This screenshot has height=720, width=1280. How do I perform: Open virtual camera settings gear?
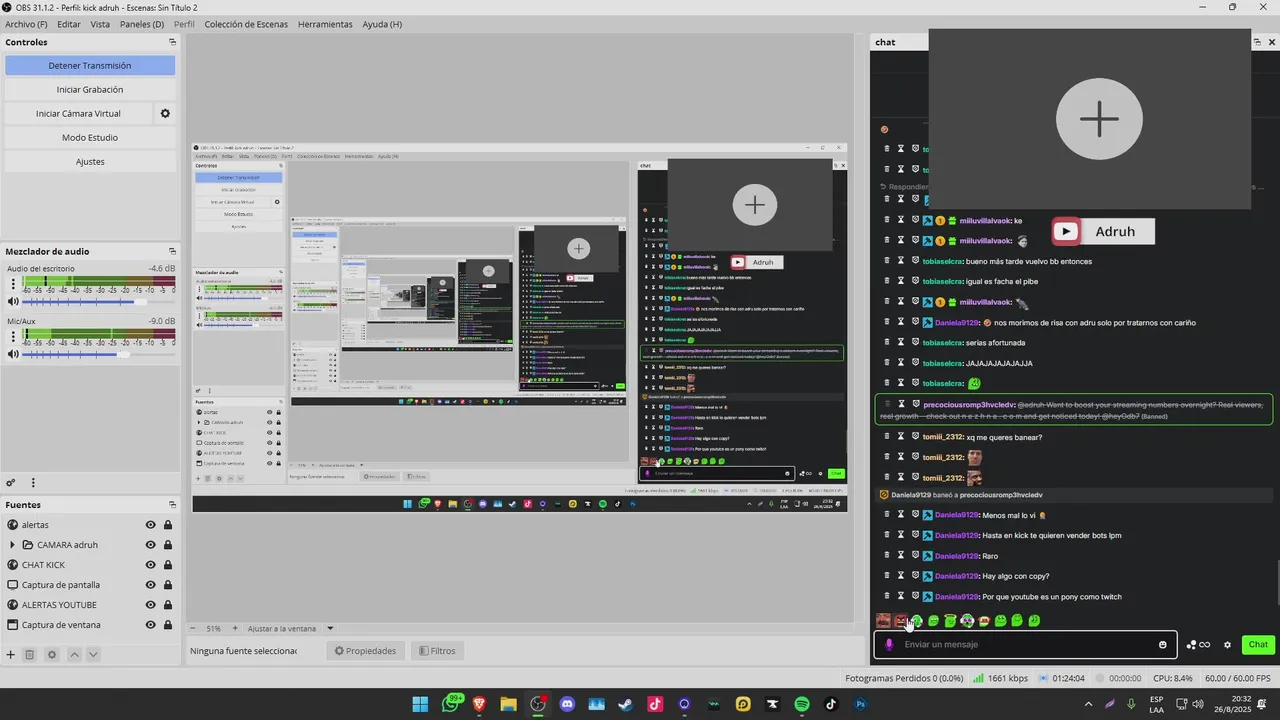tap(165, 114)
